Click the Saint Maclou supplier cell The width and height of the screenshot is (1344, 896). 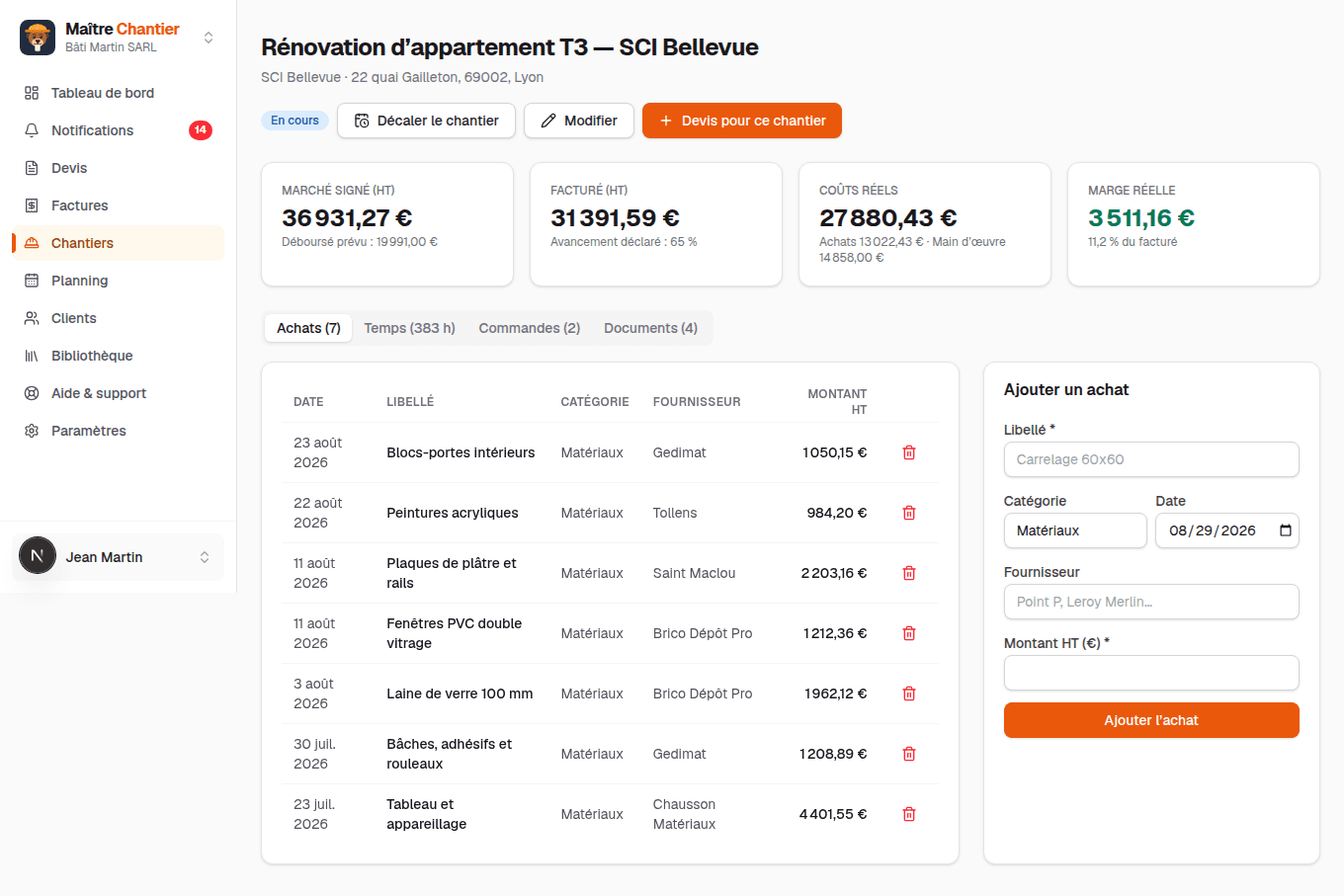pyautogui.click(x=694, y=573)
